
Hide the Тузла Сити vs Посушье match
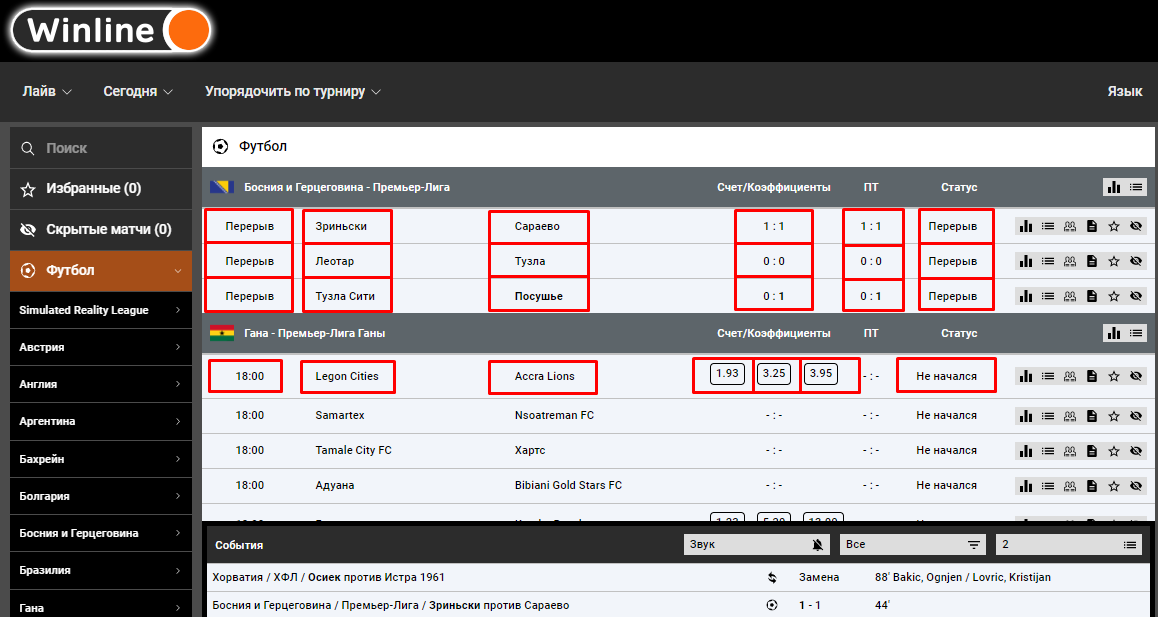coord(1136,296)
